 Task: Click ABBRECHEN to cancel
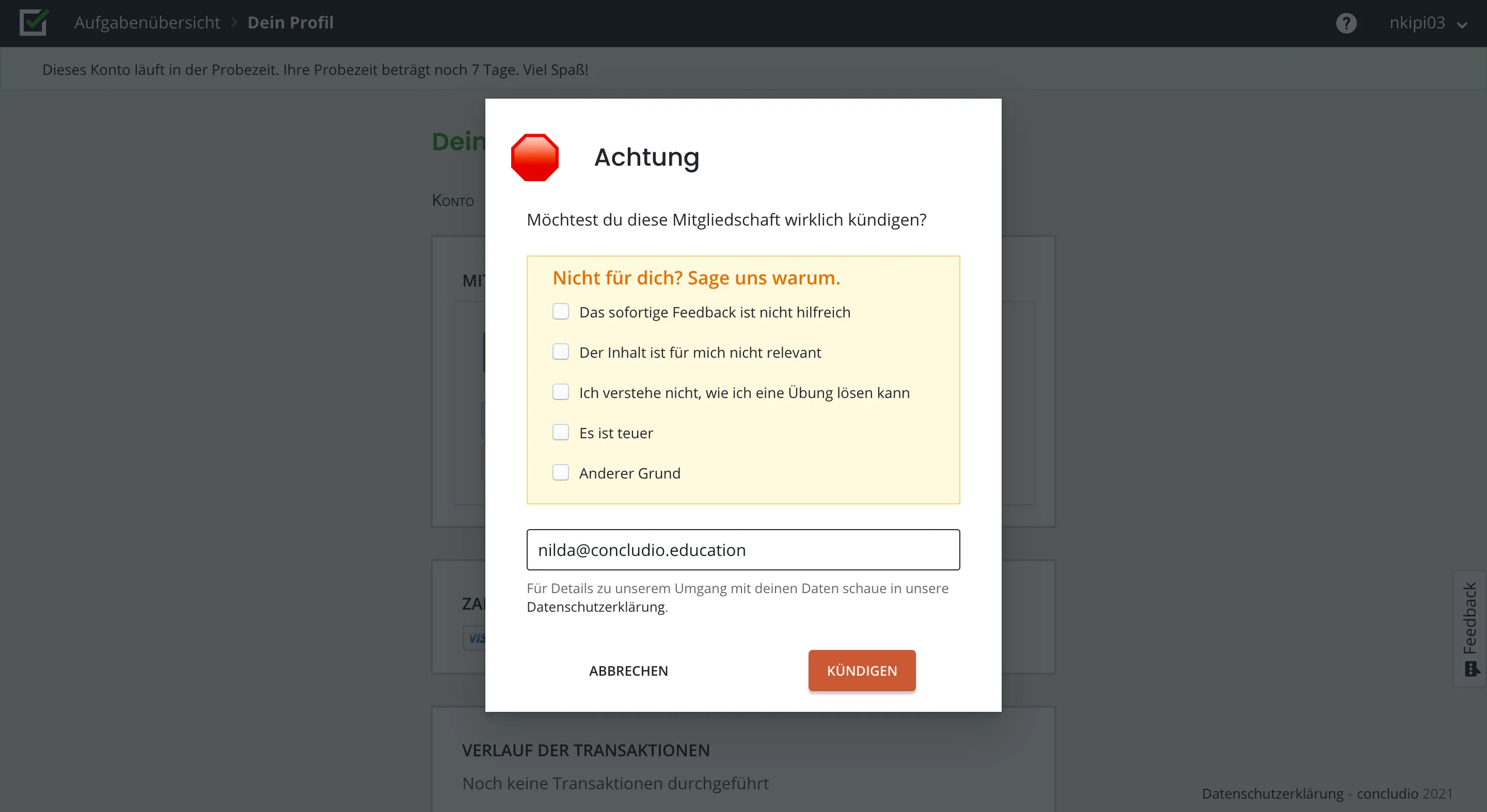(x=628, y=670)
